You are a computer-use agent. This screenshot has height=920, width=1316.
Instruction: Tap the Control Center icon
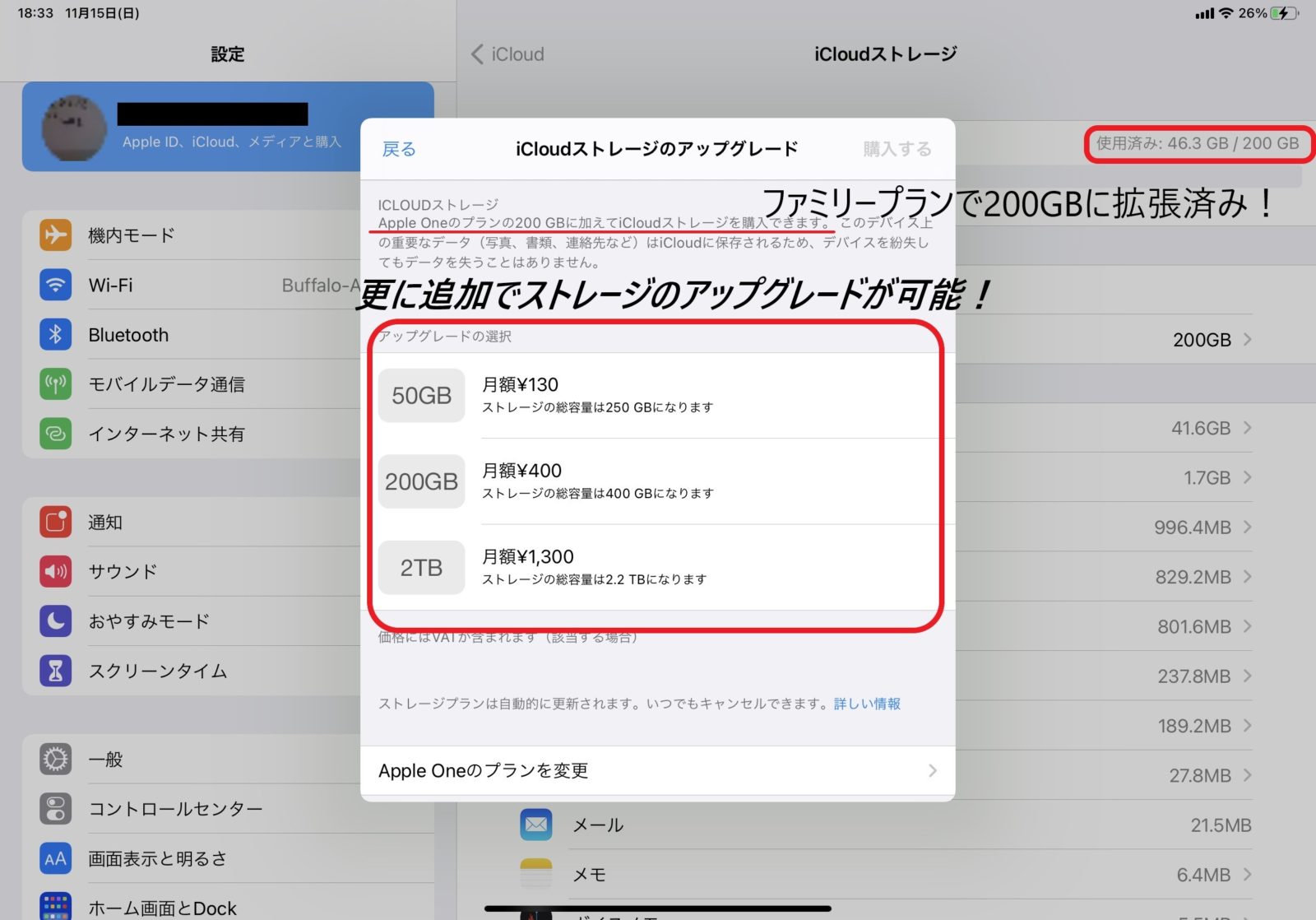click(x=55, y=809)
